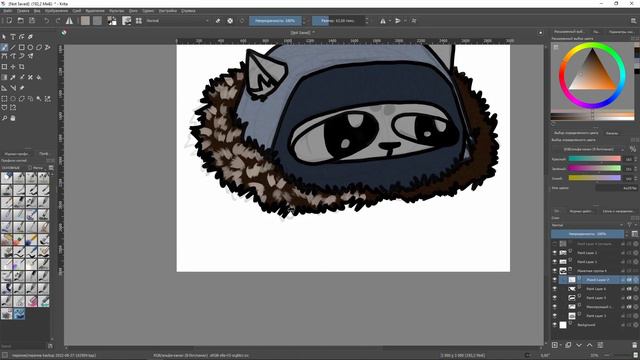Viewport: 640px width, 360px height.
Task: Click the Save toolbar icon
Action: [x=32, y=20]
